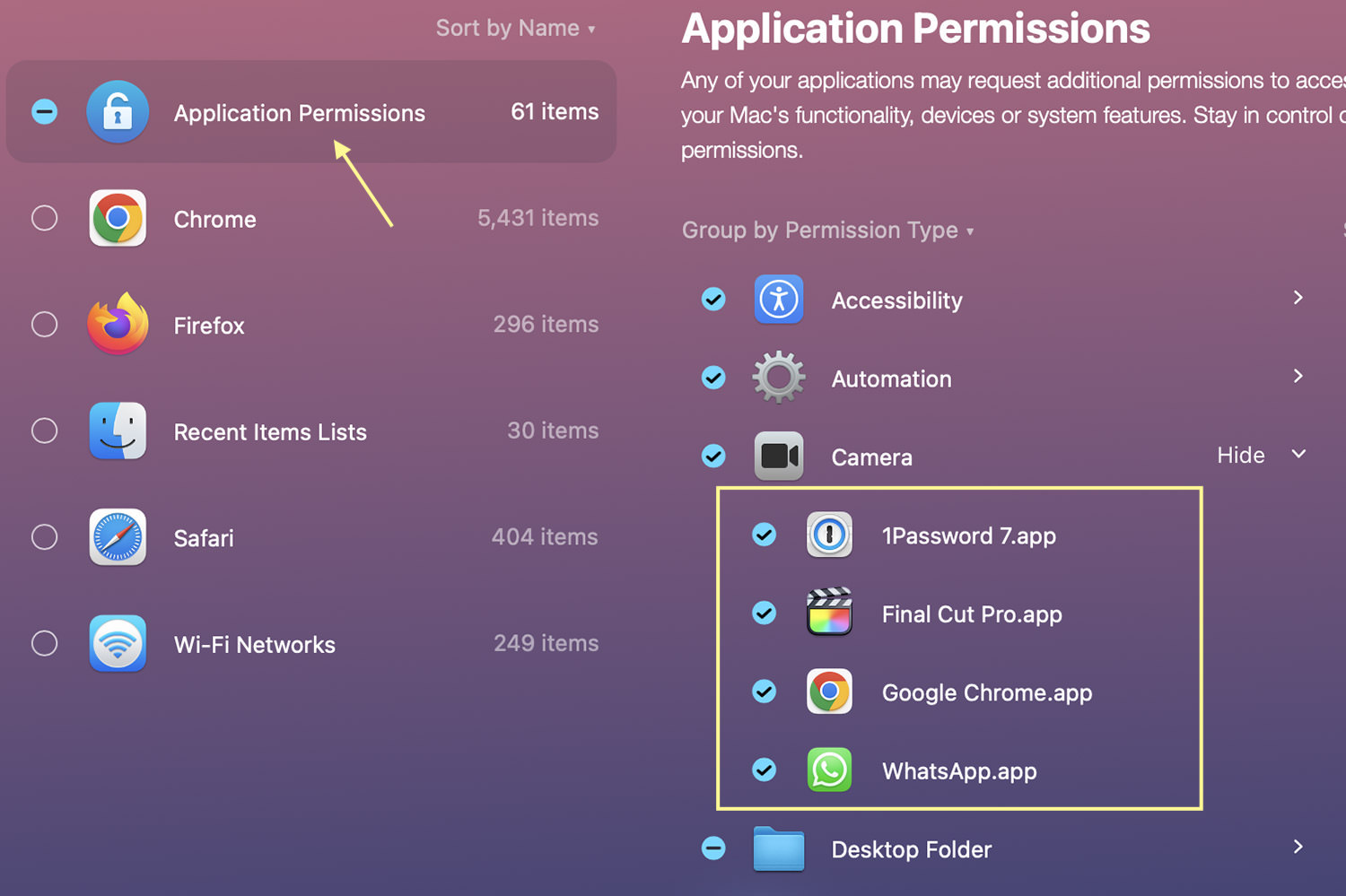
Task: Click the Google Chrome.app name
Action: pyautogui.click(x=987, y=693)
